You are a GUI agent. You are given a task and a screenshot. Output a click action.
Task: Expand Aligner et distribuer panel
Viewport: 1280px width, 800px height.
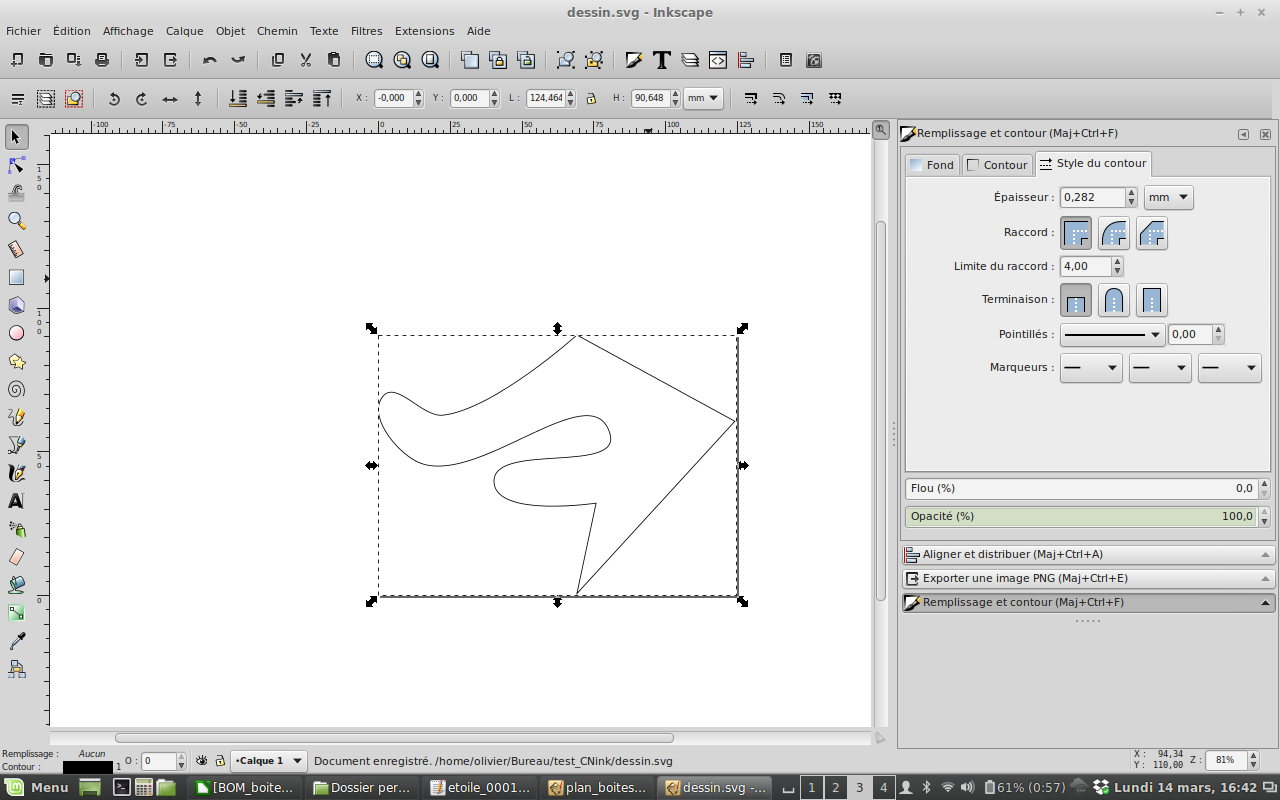(1088, 554)
